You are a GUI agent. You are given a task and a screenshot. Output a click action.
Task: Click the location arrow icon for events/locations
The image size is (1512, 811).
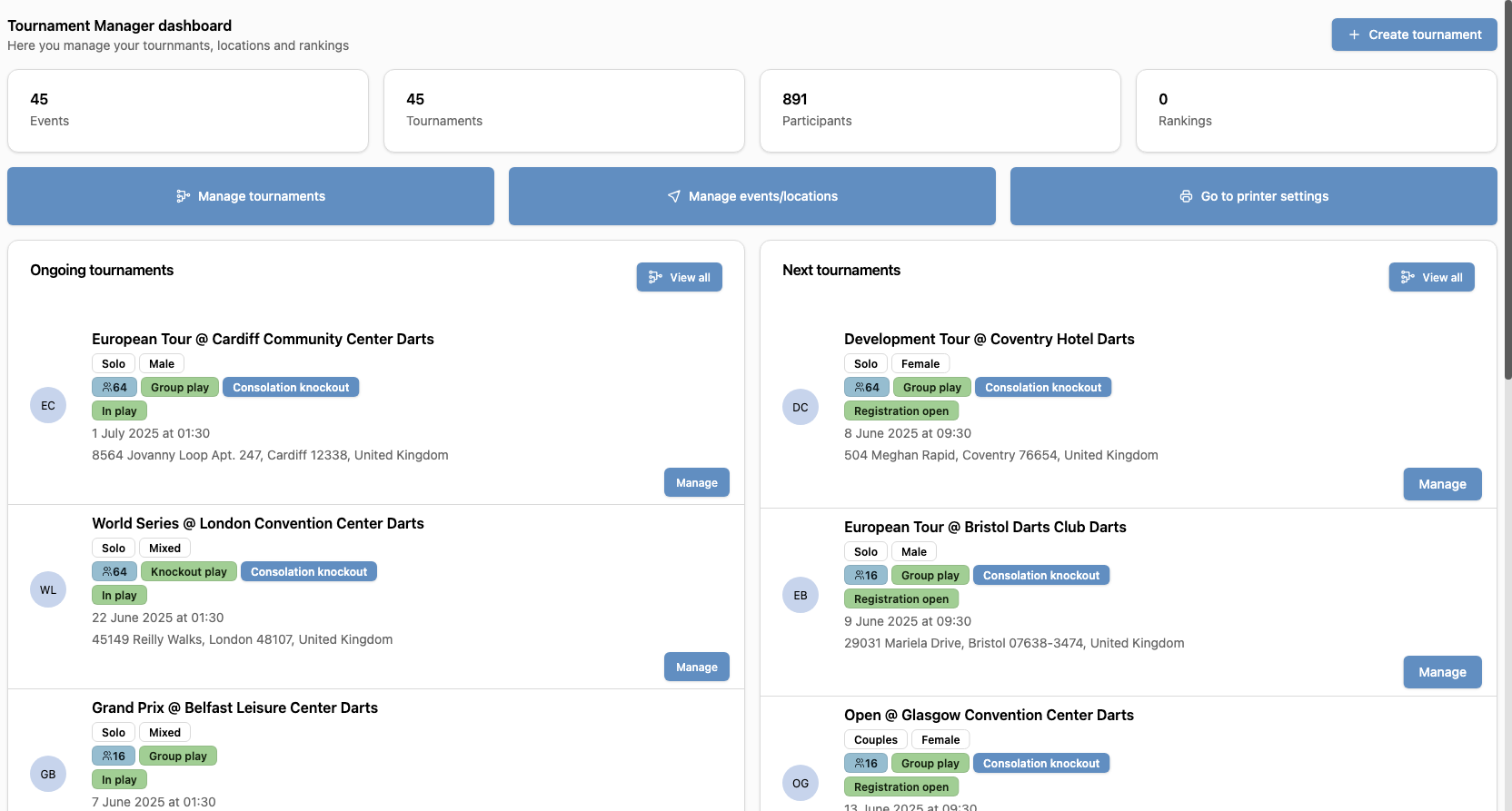click(x=674, y=196)
